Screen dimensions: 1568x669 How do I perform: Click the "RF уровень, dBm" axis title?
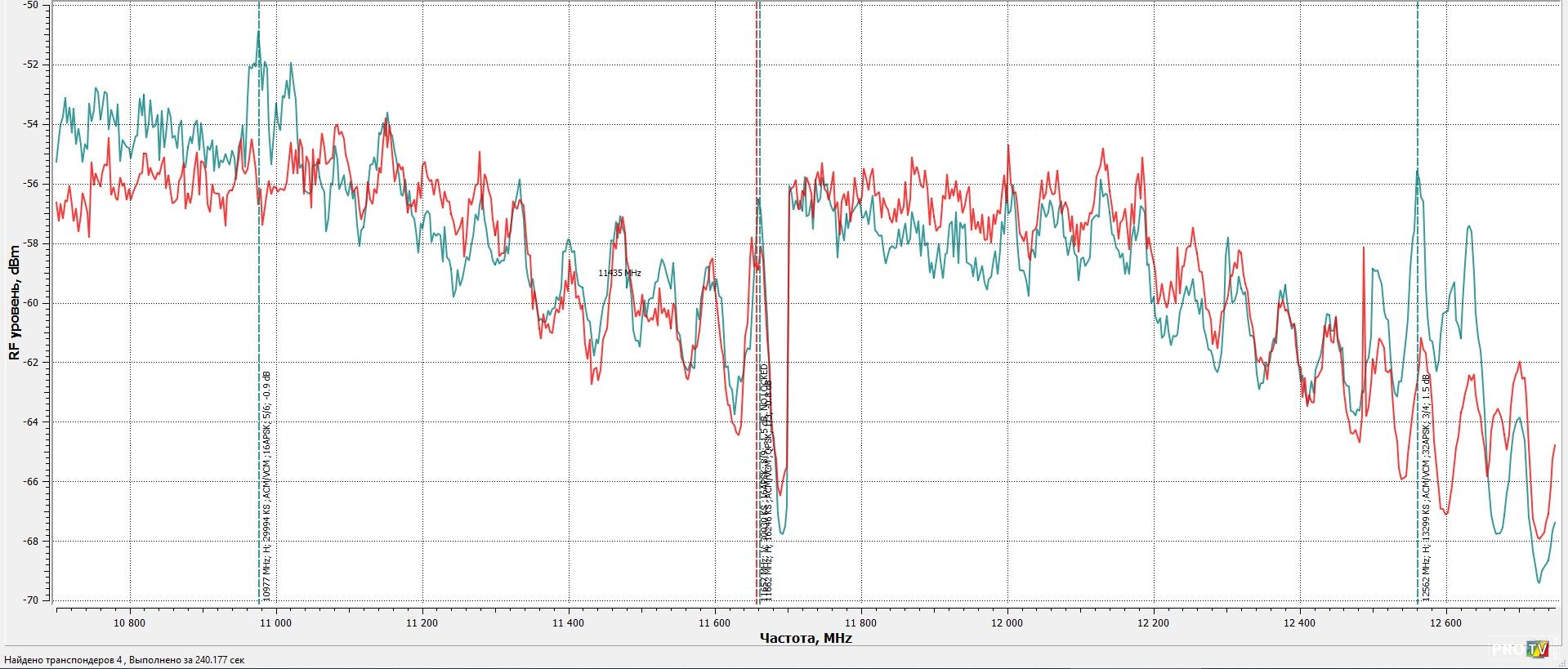click(14, 302)
